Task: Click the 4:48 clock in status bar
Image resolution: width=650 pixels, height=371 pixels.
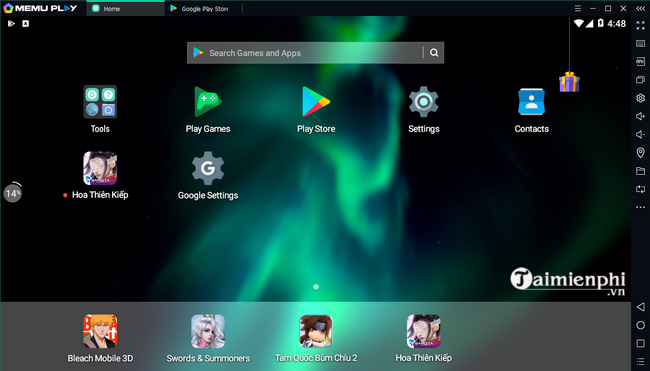Action: 616,24
